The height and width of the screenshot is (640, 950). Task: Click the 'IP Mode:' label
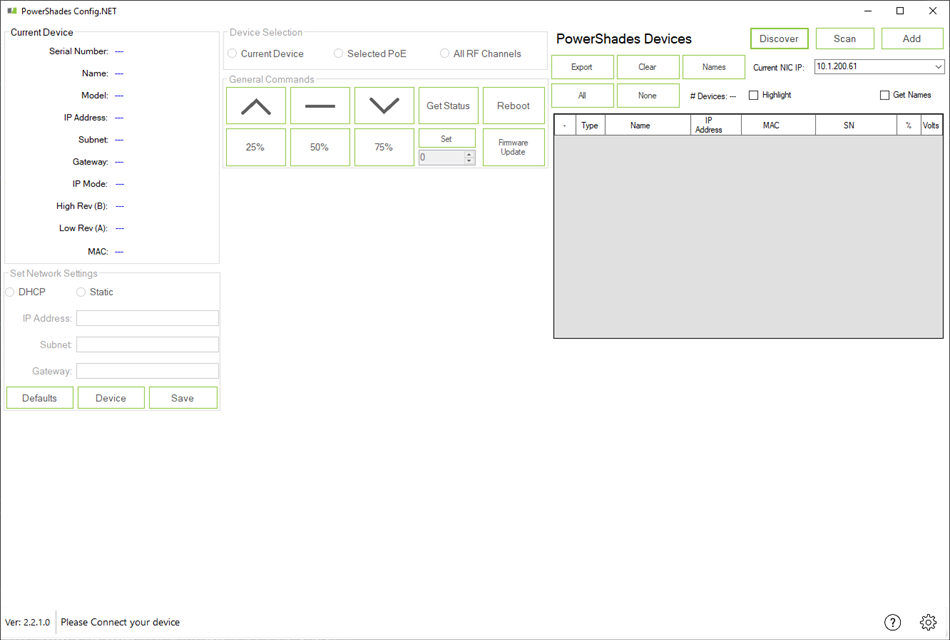(x=90, y=184)
